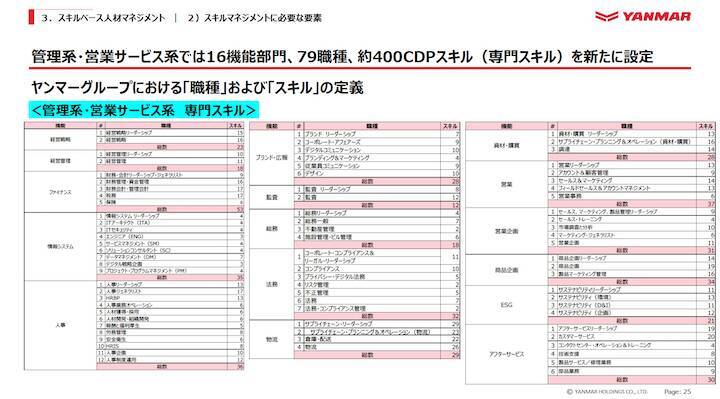This screenshot has height=399, width=720.
Task: Click the 'デザイン' job row
Action: tap(377, 173)
